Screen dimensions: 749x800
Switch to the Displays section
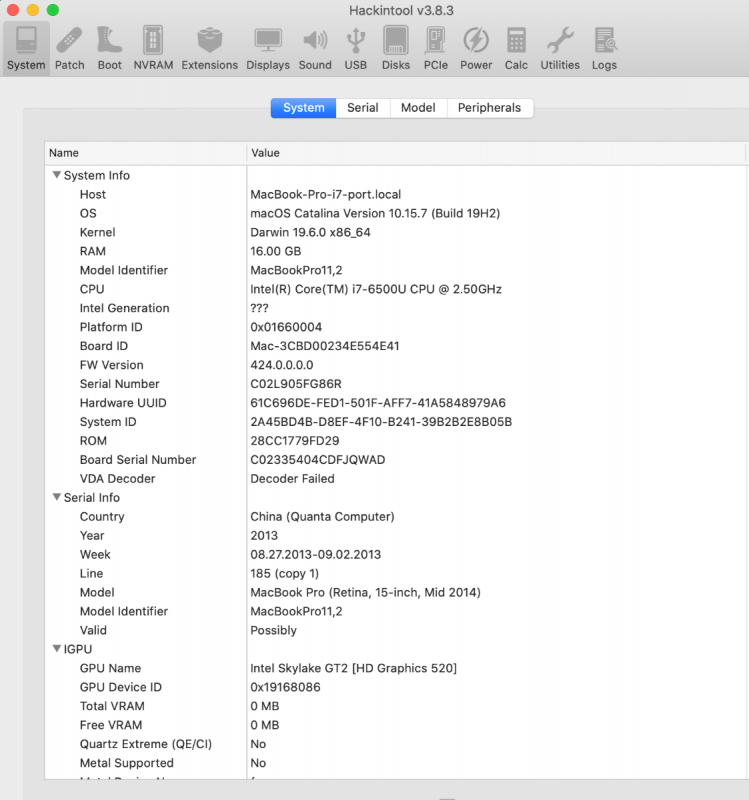coord(268,48)
